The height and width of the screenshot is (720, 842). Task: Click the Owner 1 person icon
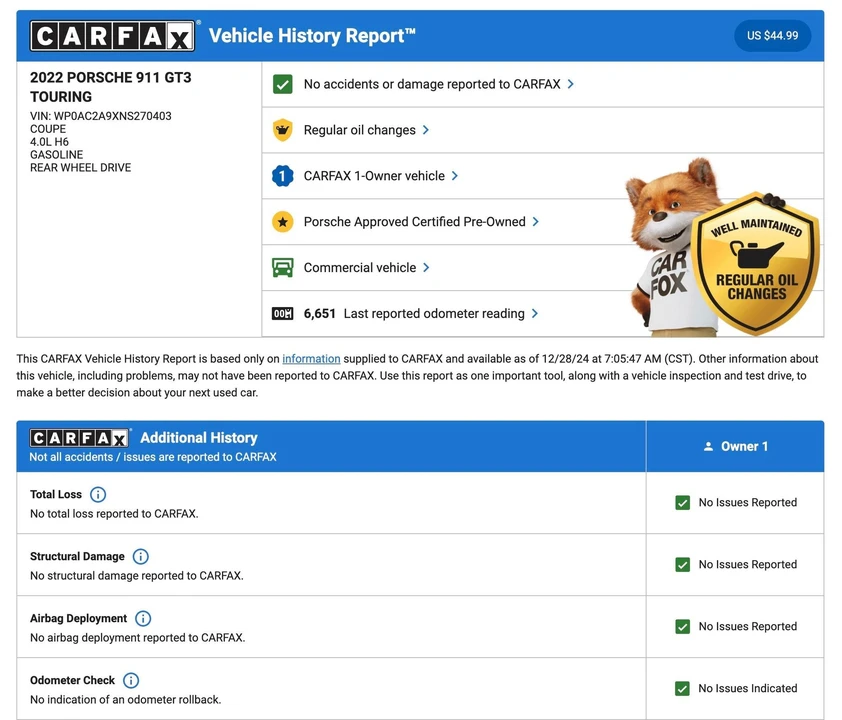point(708,446)
